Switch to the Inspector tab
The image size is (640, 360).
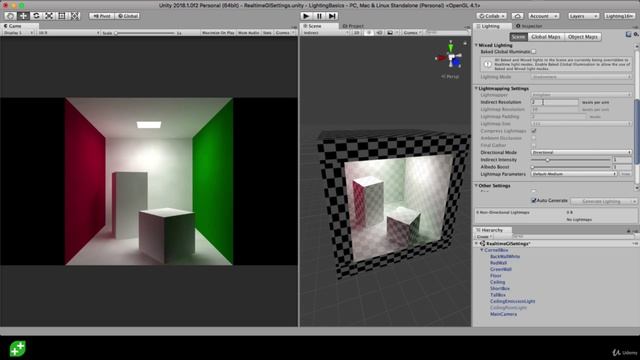(529, 26)
